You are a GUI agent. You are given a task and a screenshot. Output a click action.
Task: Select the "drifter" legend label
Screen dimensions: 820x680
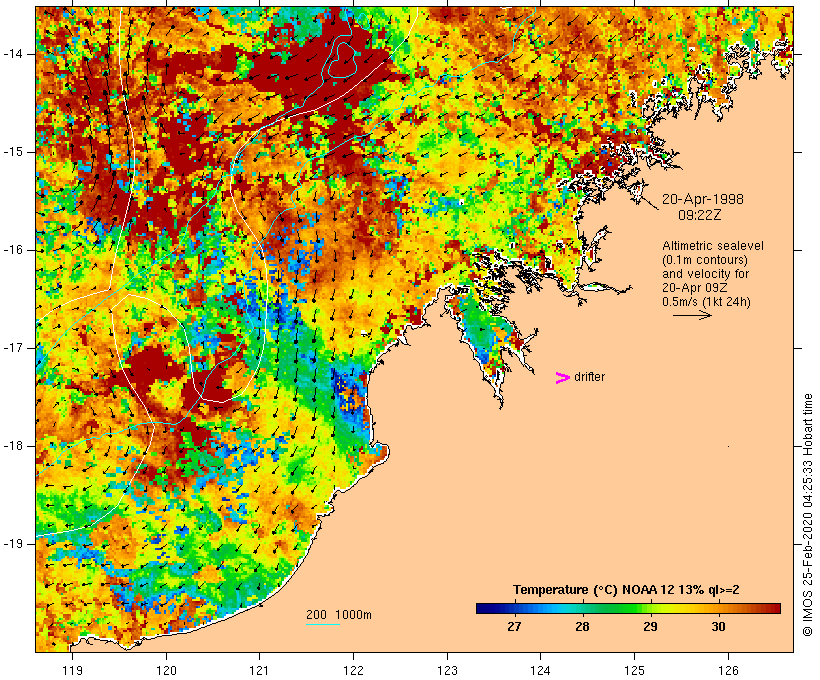coord(589,377)
